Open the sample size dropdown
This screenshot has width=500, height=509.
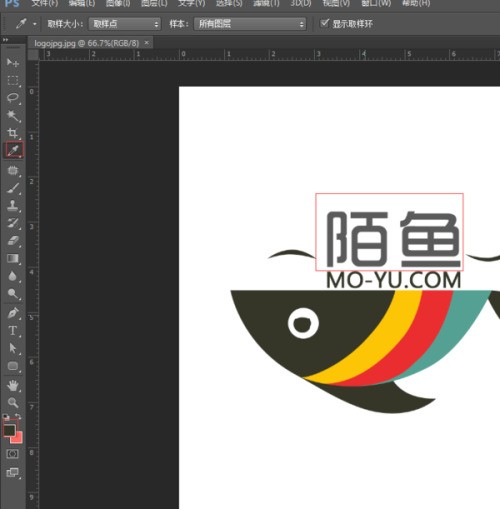point(125,24)
